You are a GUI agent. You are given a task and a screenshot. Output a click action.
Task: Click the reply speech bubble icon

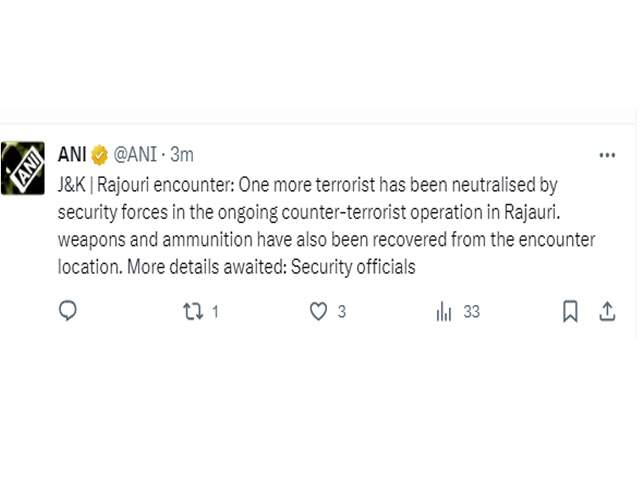[x=68, y=311]
